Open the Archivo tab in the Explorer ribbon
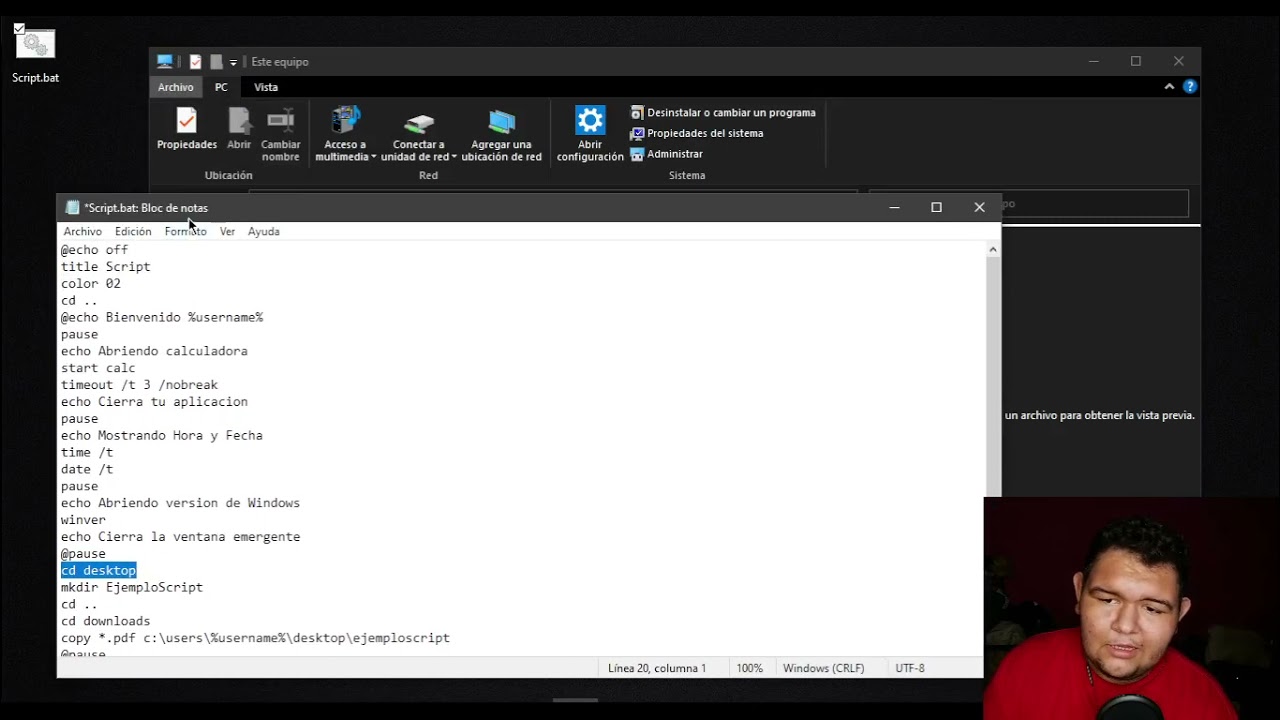 tap(175, 87)
